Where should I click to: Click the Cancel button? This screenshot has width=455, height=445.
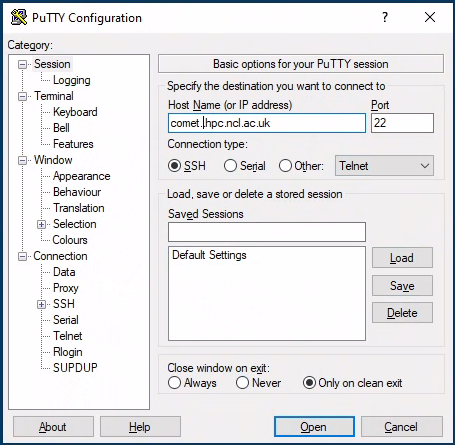click(x=402, y=427)
